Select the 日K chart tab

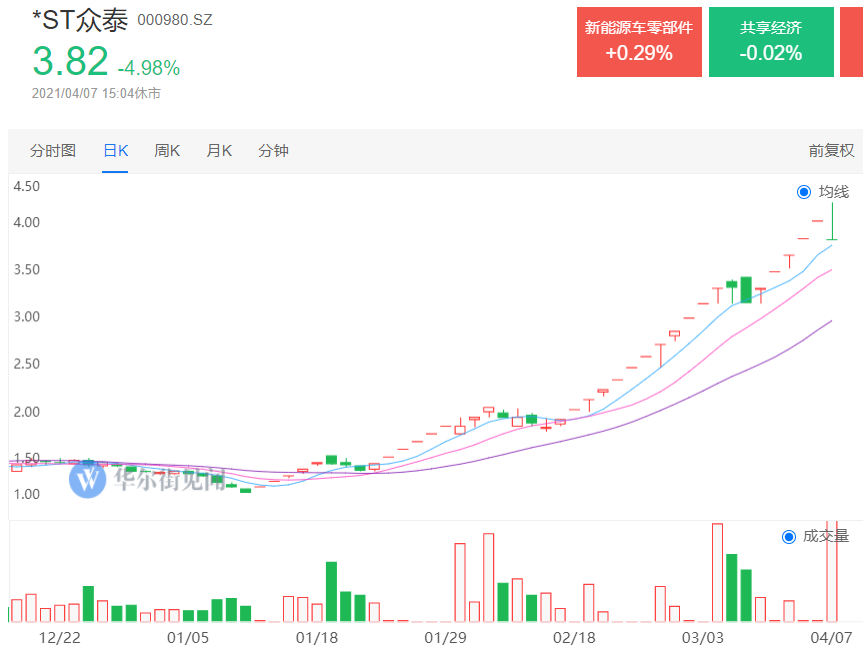[116, 150]
